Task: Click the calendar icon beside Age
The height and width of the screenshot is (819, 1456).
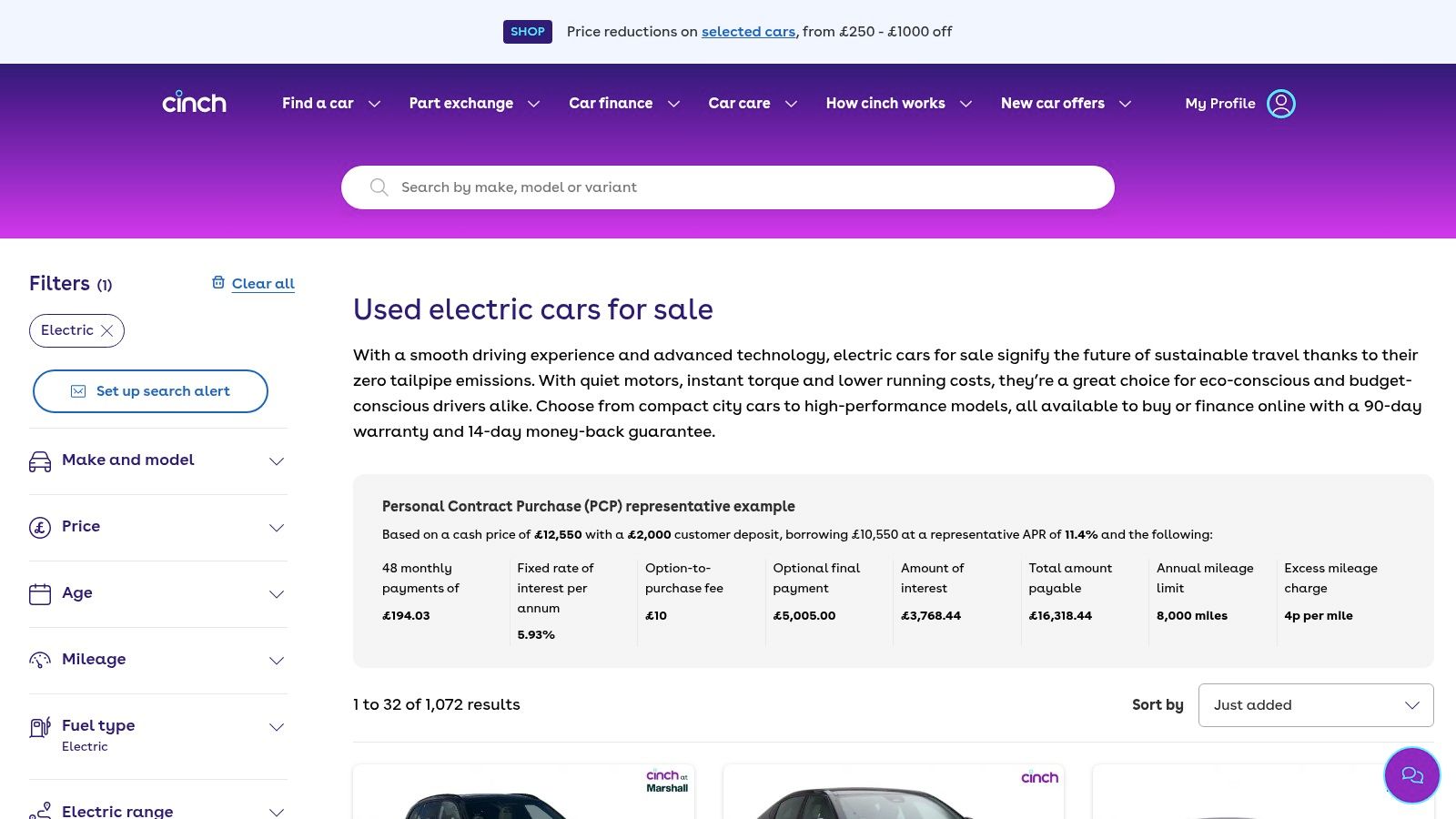Action: 40,594
